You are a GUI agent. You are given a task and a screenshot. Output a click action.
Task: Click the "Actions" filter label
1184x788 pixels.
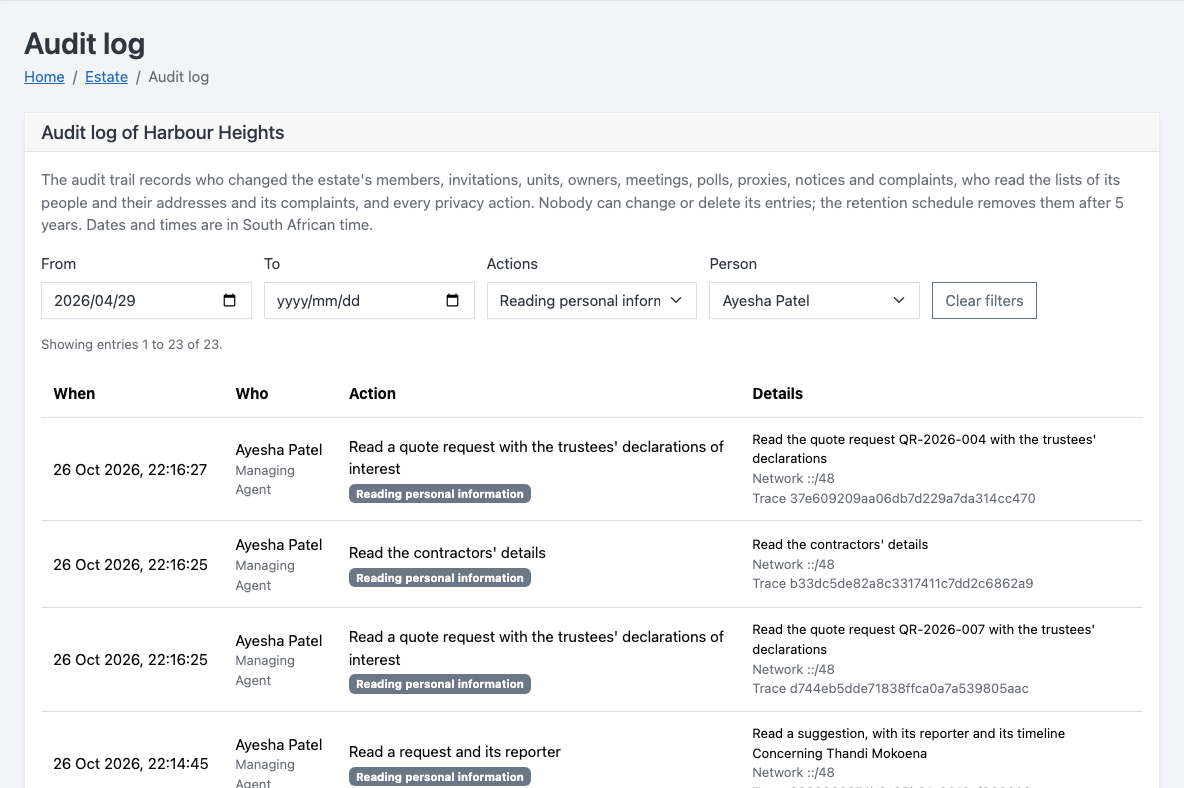click(x=512, y=263)
